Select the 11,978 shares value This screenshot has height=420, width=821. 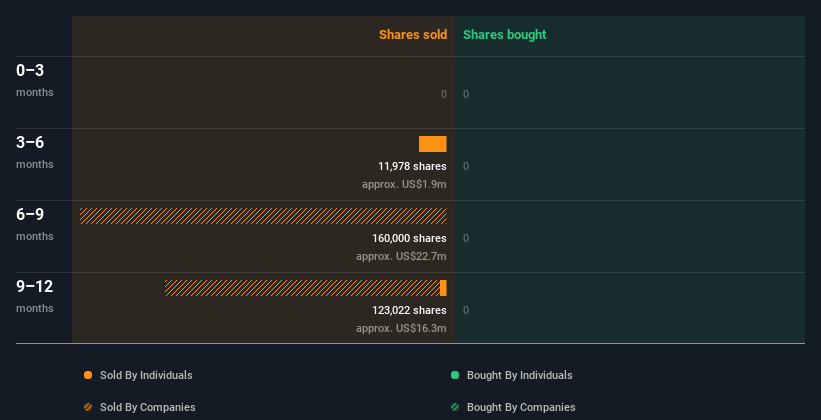point(412,167)
